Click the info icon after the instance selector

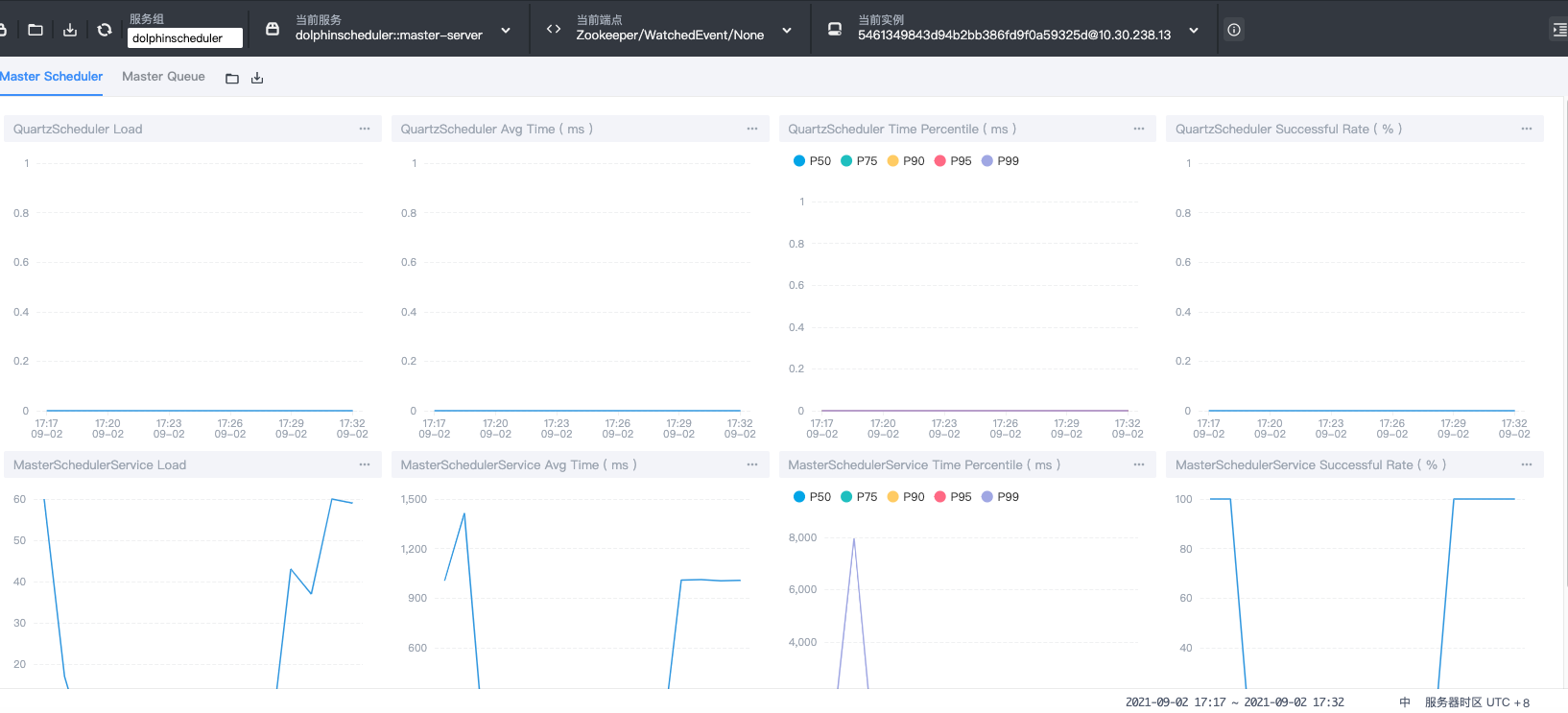click(x=1234, y=30)
